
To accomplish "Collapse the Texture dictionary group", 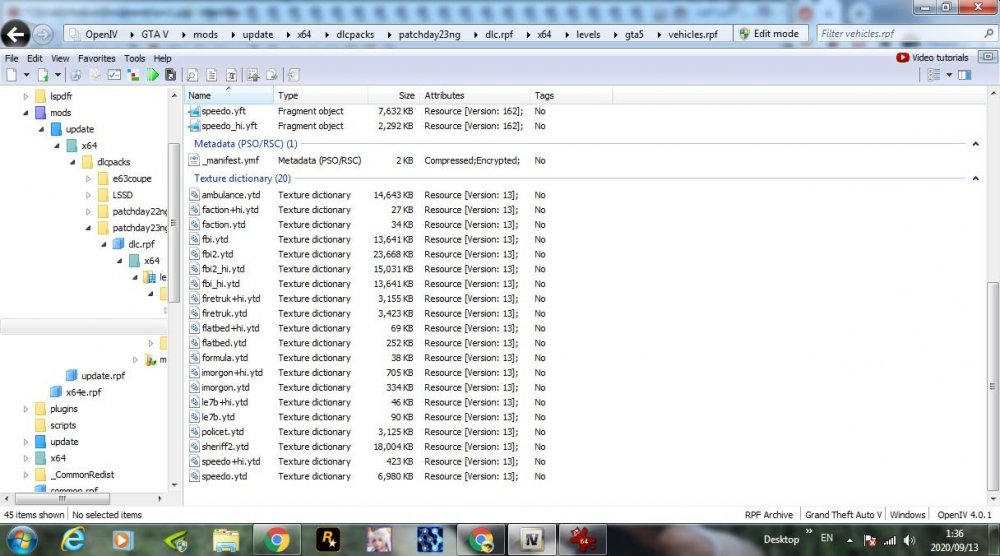I will tap(975, 179).
